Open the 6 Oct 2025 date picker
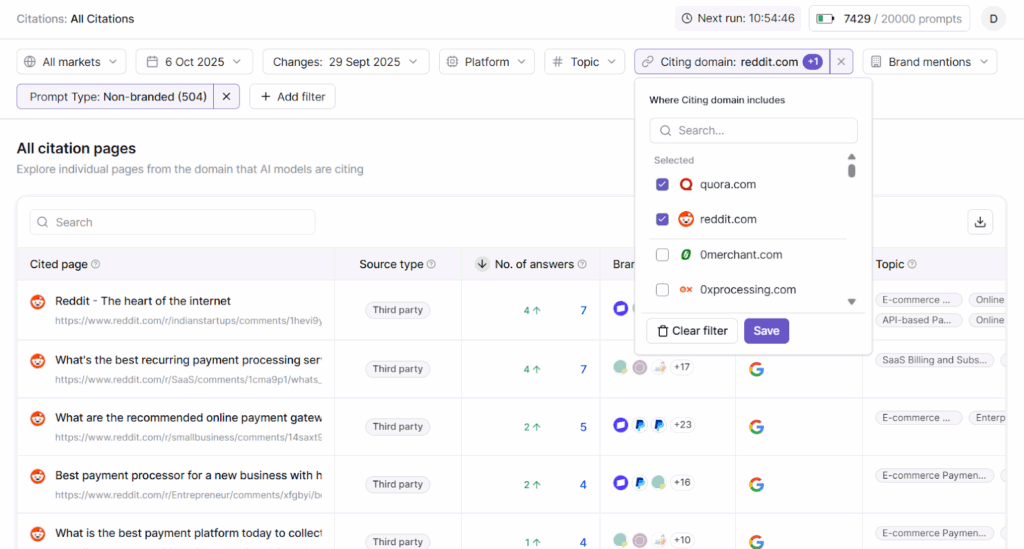1024x549 pixels. [x=194, y=62]
